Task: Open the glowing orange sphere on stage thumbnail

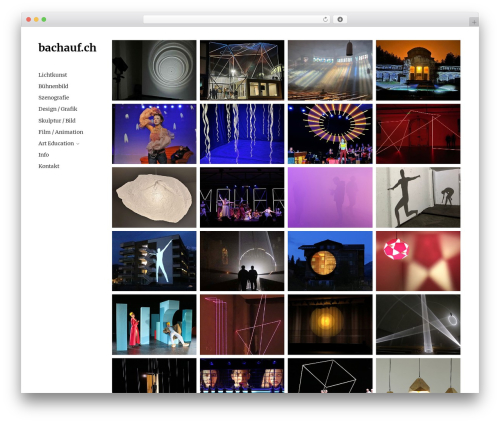Action: 330,325
